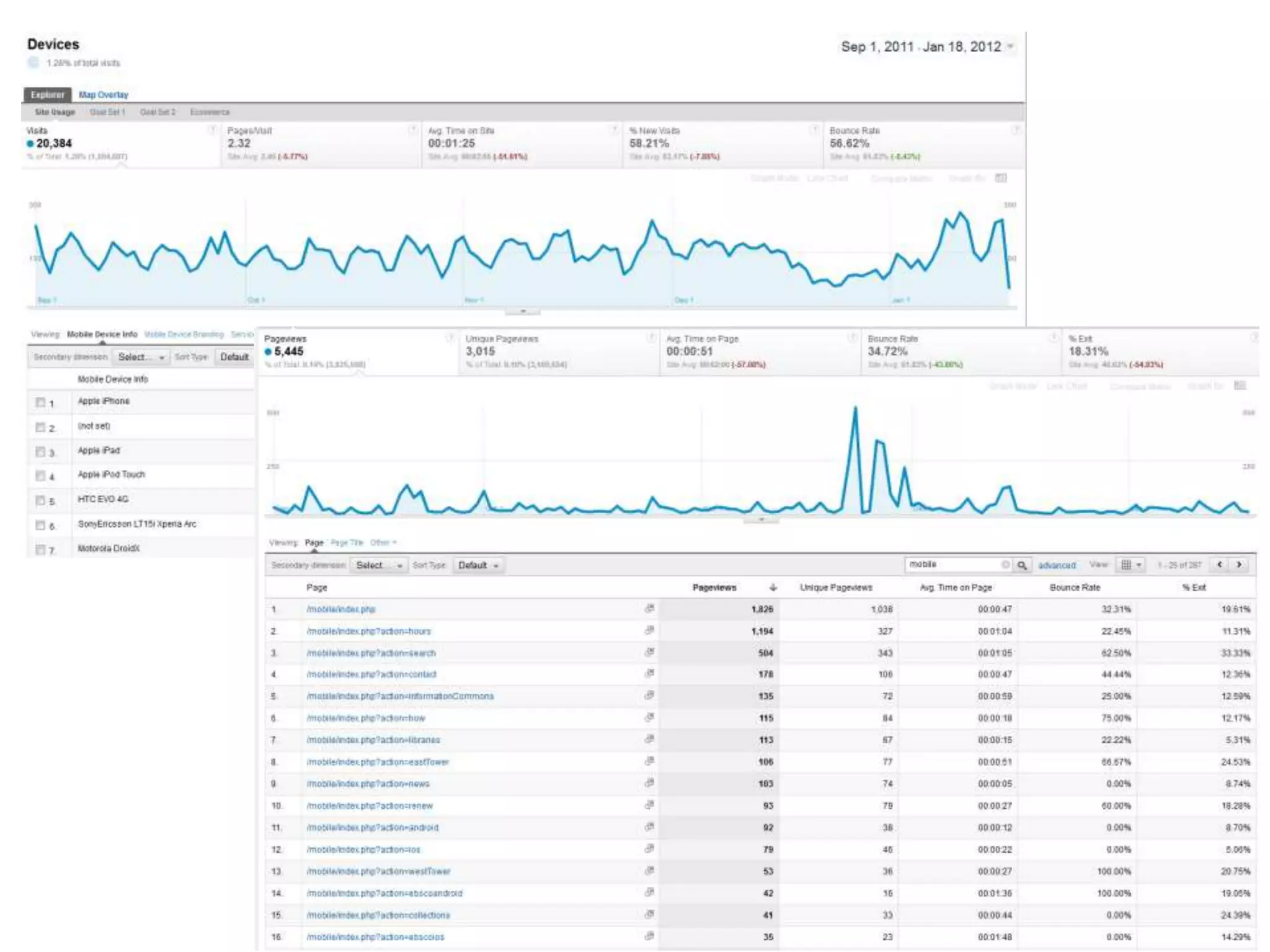Open Secondary dimension Select dropdown in page table
This screenshot has width=1270, height=952.
pos(379,565)
